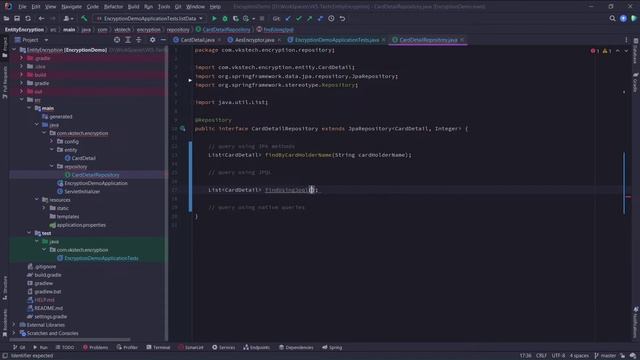Expand the config package
The image size is (640, 360).
click(x=51, y=141)
